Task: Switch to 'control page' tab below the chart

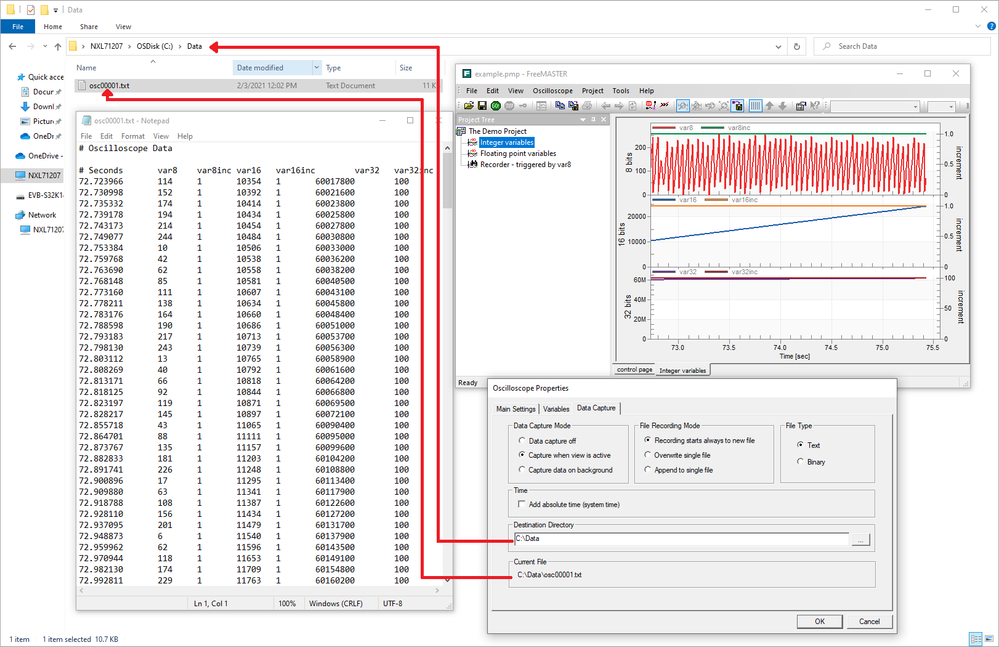Action: (x=635, y=370)
